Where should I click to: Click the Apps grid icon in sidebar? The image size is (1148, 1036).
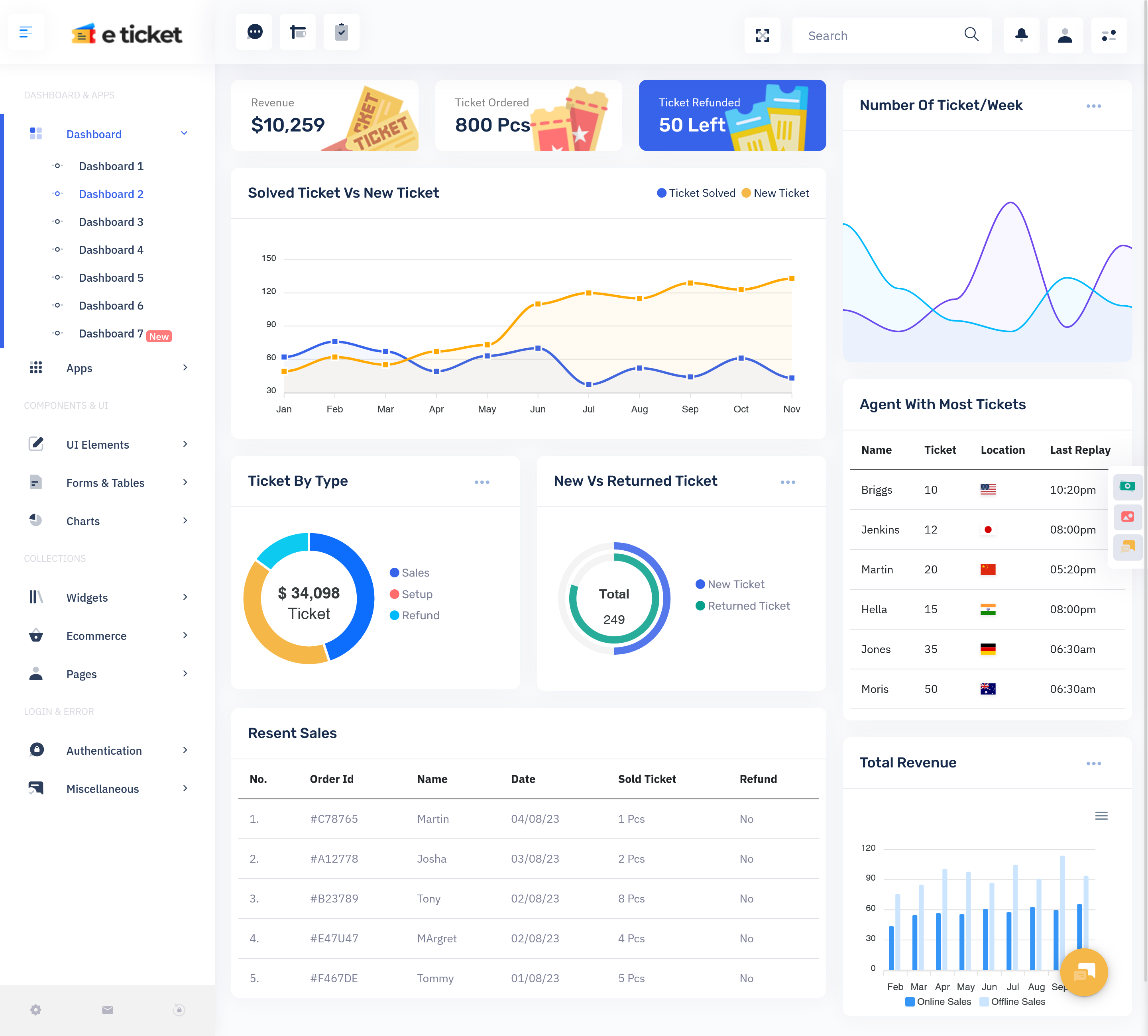pyautogui.click(x=36, y=368)
